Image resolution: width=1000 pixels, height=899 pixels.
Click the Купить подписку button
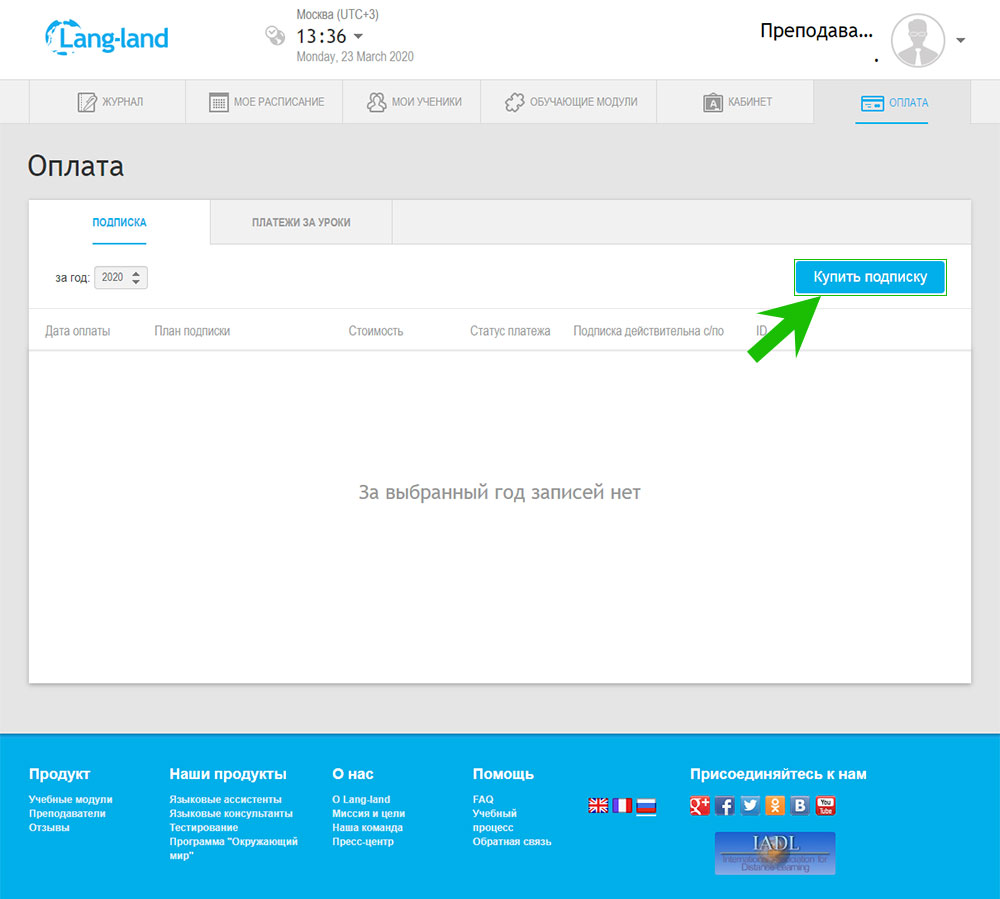pyautogui.click(x=869, y=277)
